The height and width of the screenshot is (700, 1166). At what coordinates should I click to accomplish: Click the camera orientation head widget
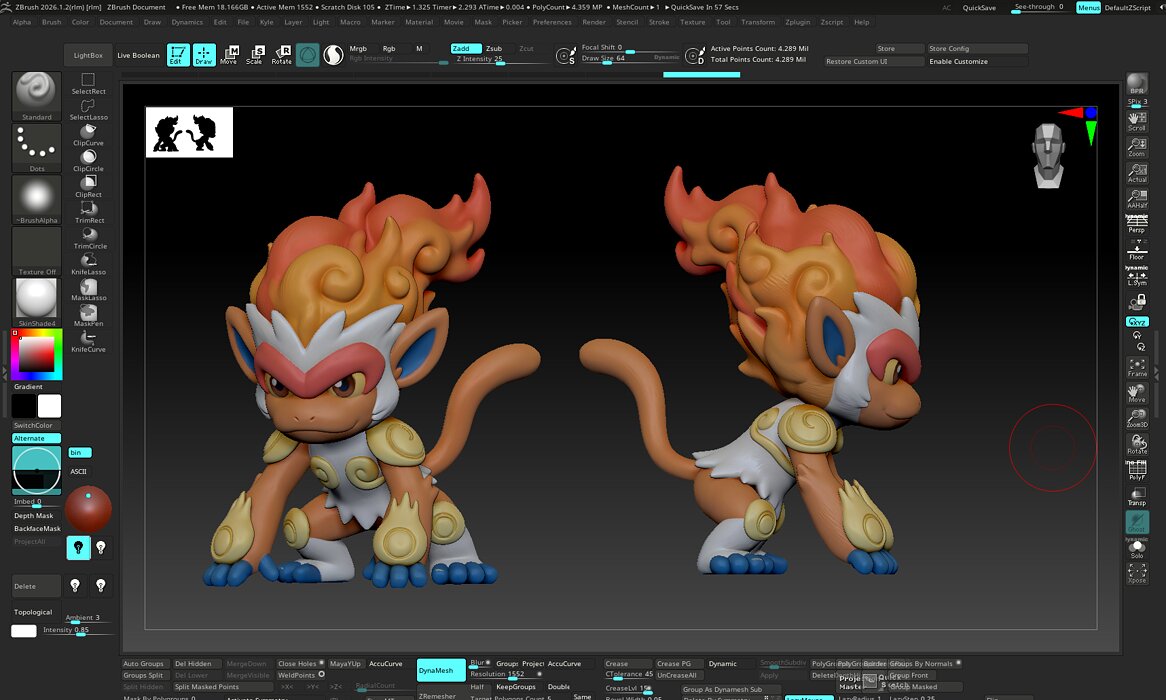(1049, 155)
